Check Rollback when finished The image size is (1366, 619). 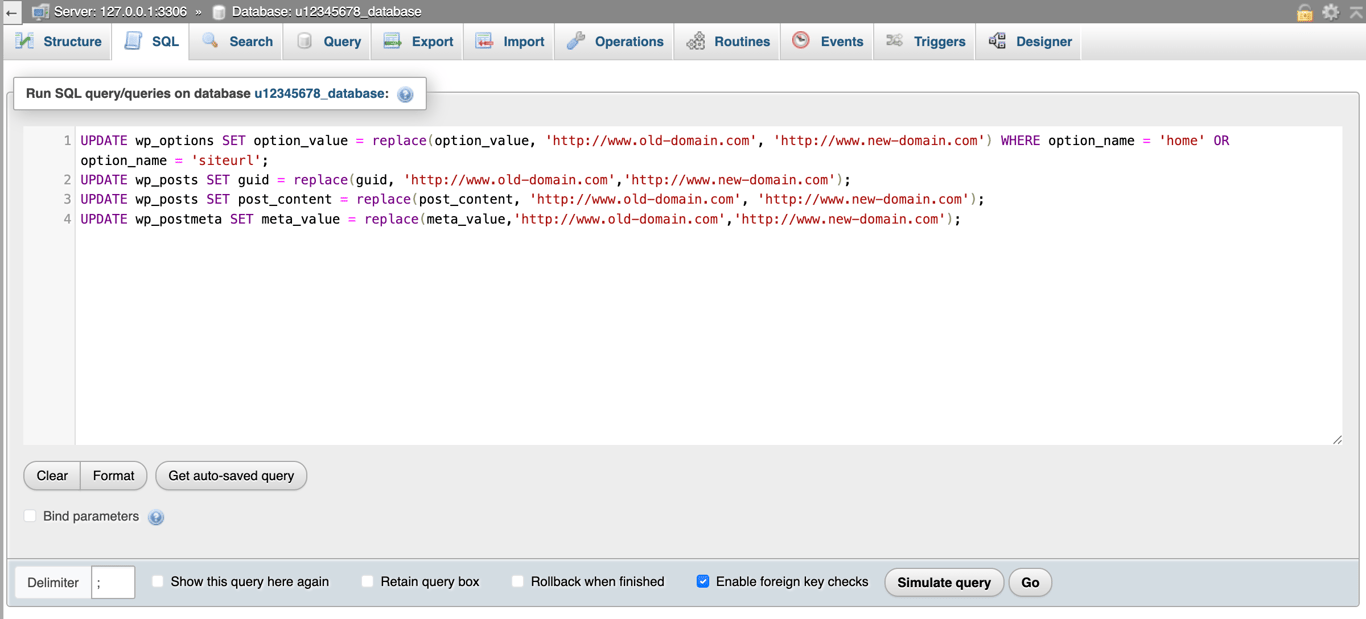(517, 580)
